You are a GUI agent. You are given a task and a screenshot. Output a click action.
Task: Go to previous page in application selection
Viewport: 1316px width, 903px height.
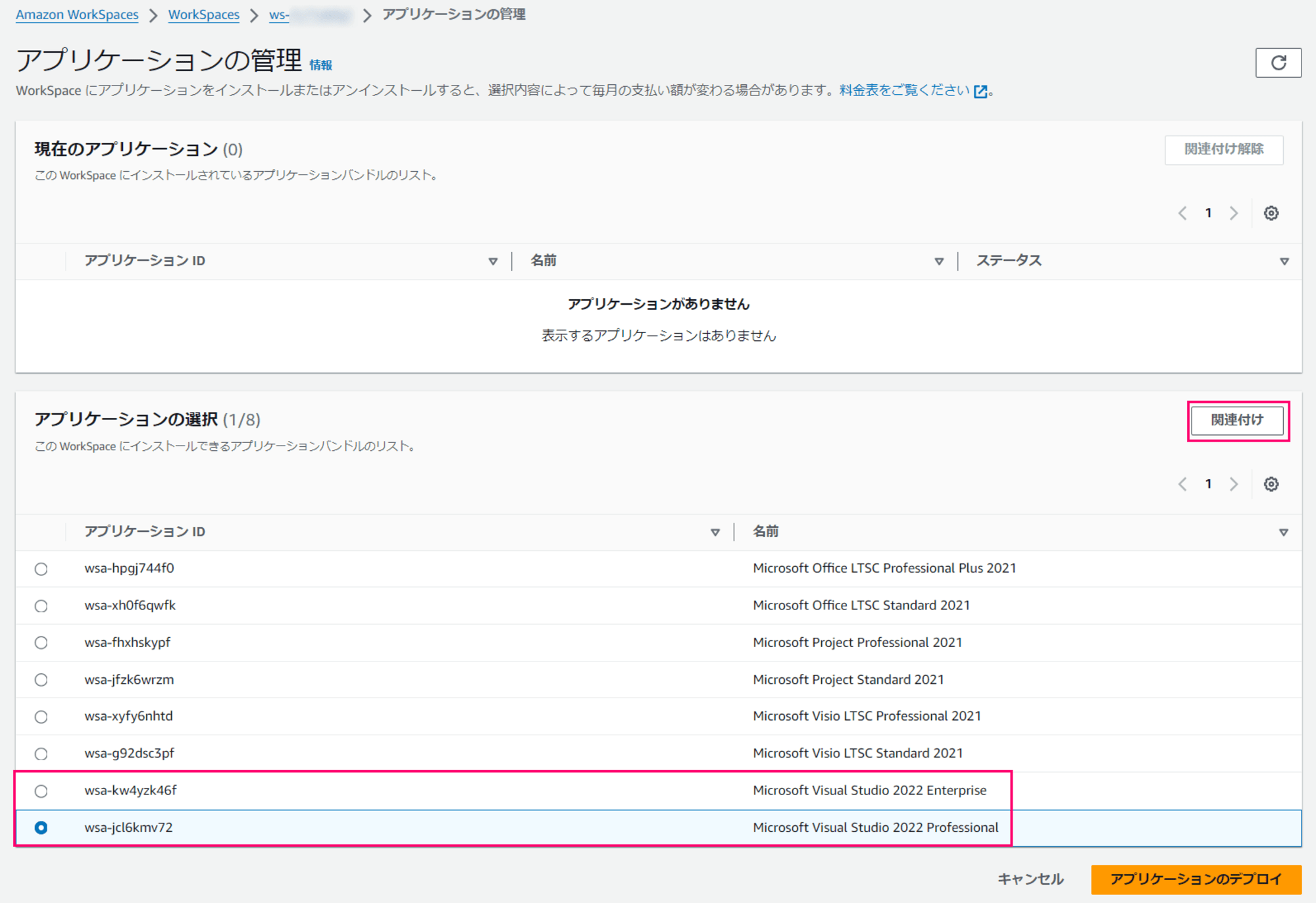[x=1182, y=484]
